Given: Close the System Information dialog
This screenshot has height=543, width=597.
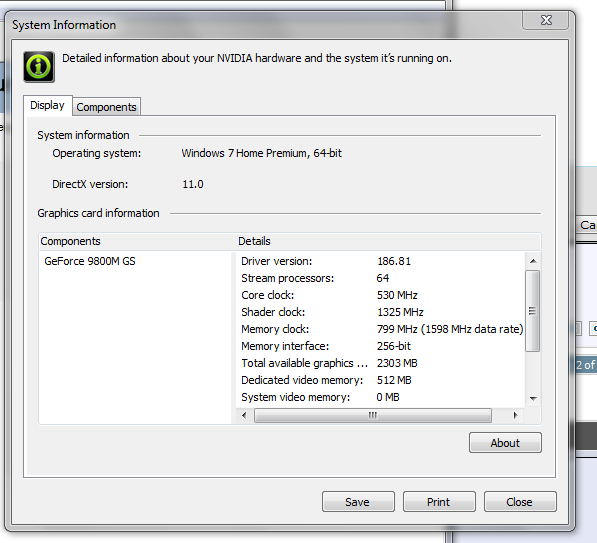Looking at the screenshot, I should tap(520, 502).
